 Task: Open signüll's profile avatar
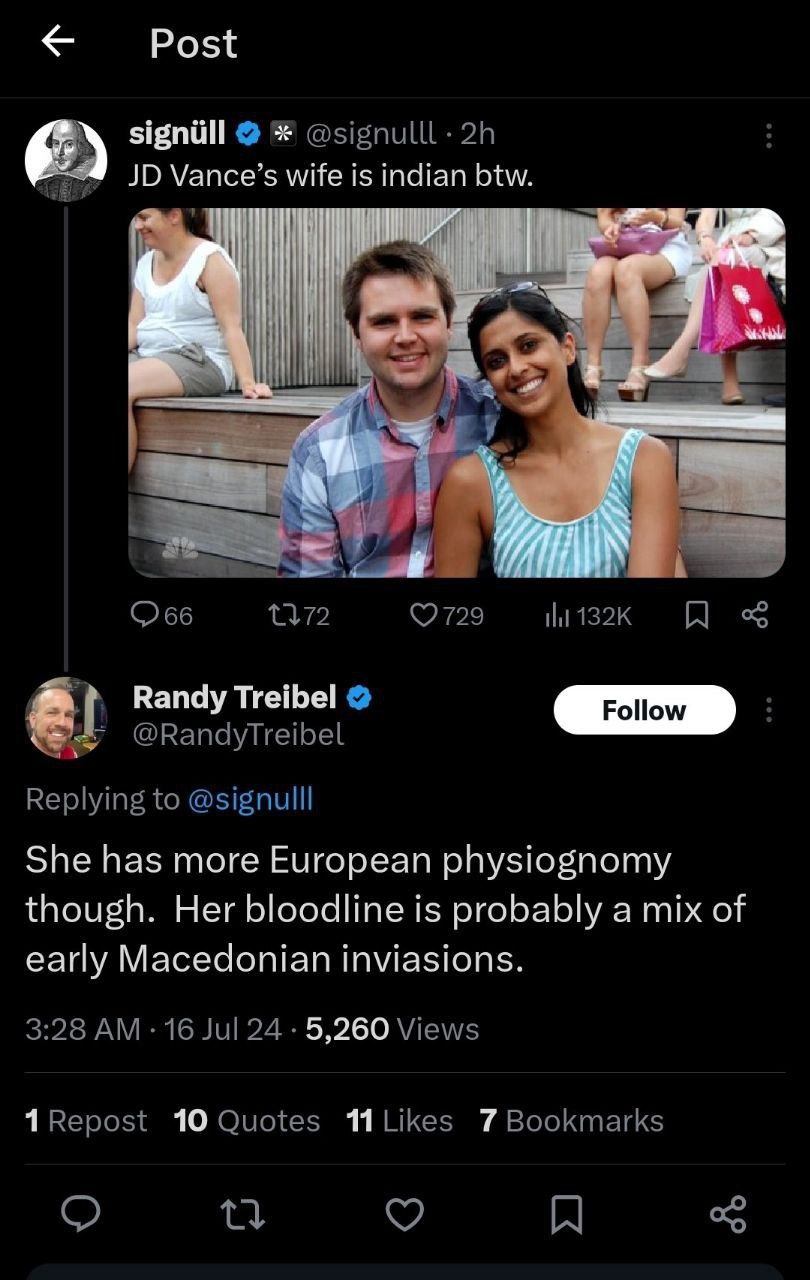pos(65,160)
